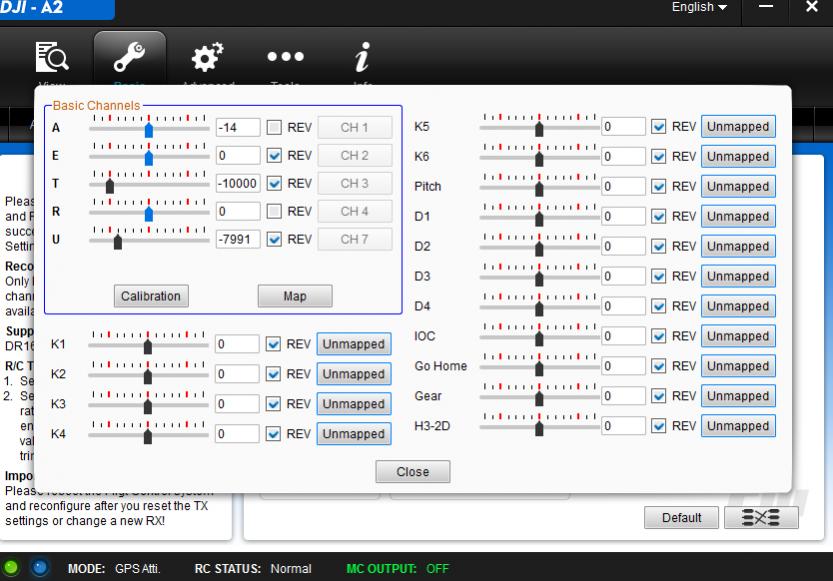
Task: Click the green status indicator light
Action: coord(11,568)
